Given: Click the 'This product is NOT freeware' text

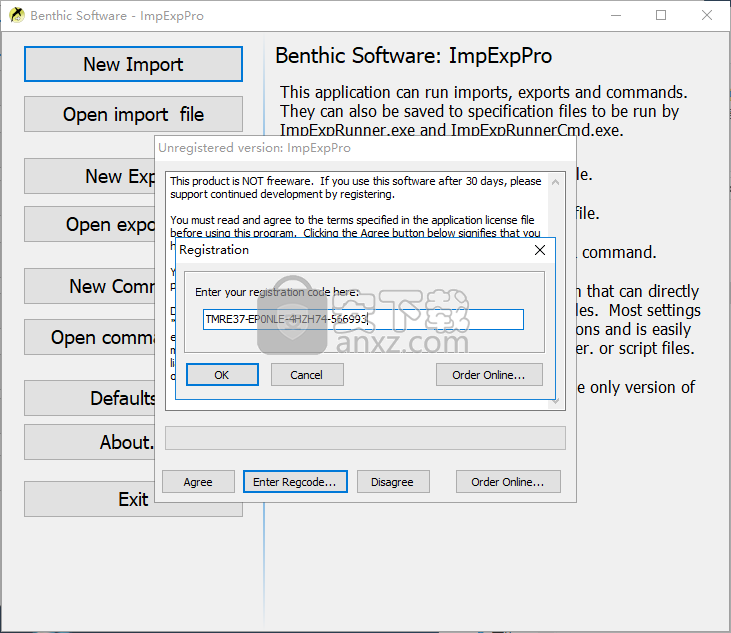Looking at the screenshot, I should click(241, 181).
